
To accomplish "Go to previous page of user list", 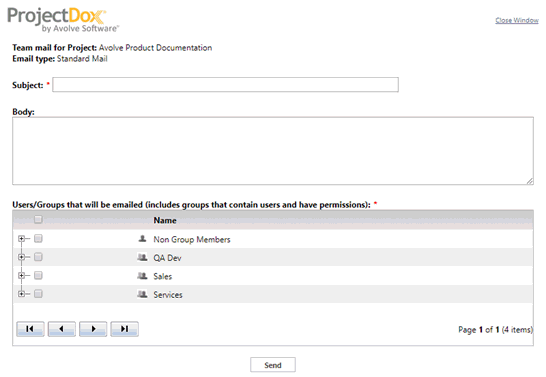I will coord(62,329).
